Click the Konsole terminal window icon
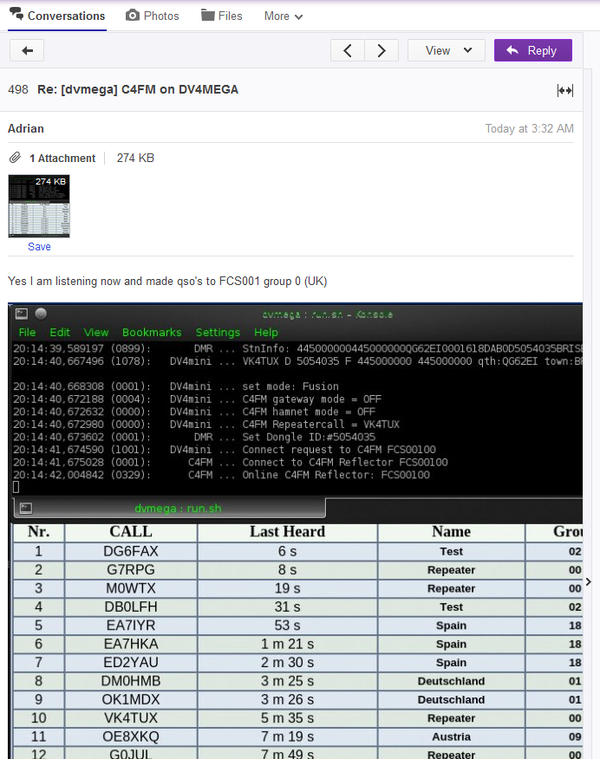The image size is (600, 759). (21, 314)
